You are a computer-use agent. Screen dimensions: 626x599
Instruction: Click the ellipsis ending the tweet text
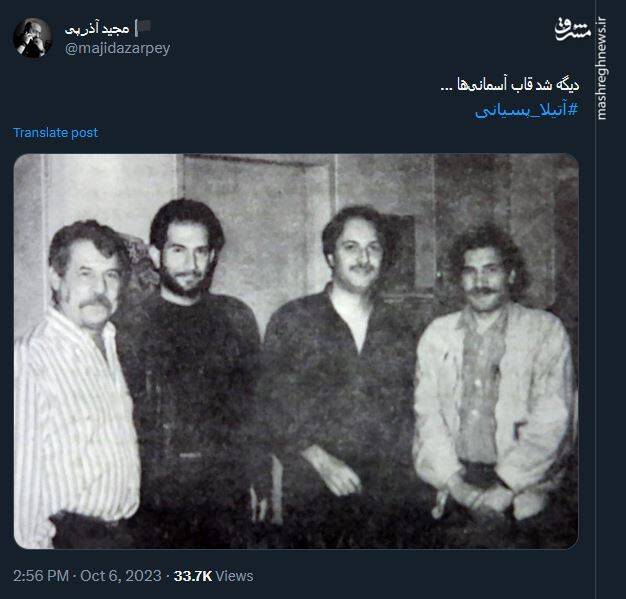[x=447, y=89]
